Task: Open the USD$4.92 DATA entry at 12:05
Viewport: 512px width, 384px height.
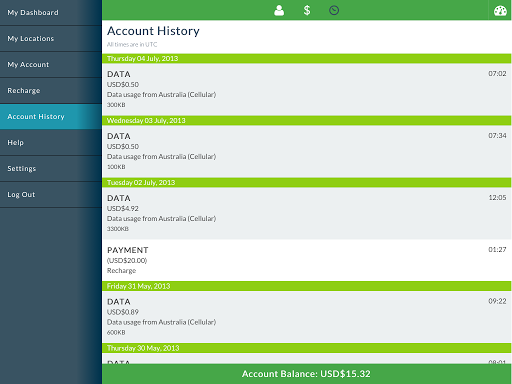Action: click(x=307, y=213)
